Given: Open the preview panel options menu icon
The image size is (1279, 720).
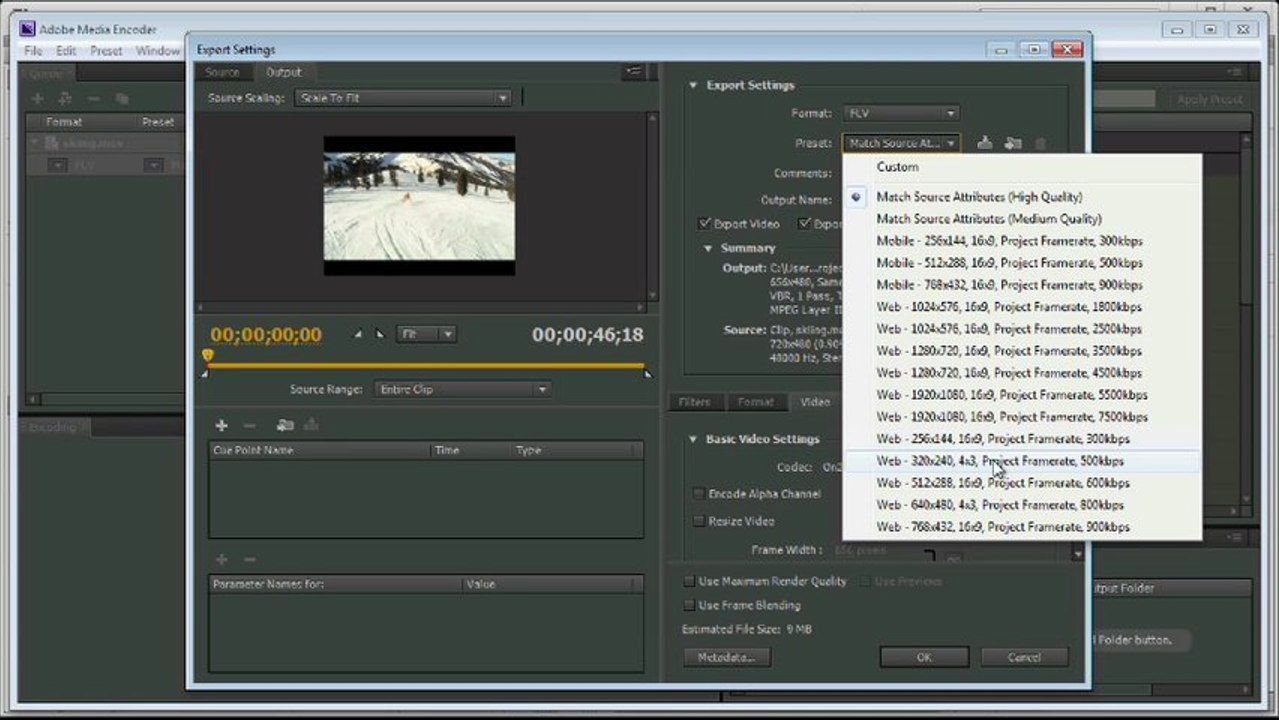Looking at the screenshot, I should point(633,72).
